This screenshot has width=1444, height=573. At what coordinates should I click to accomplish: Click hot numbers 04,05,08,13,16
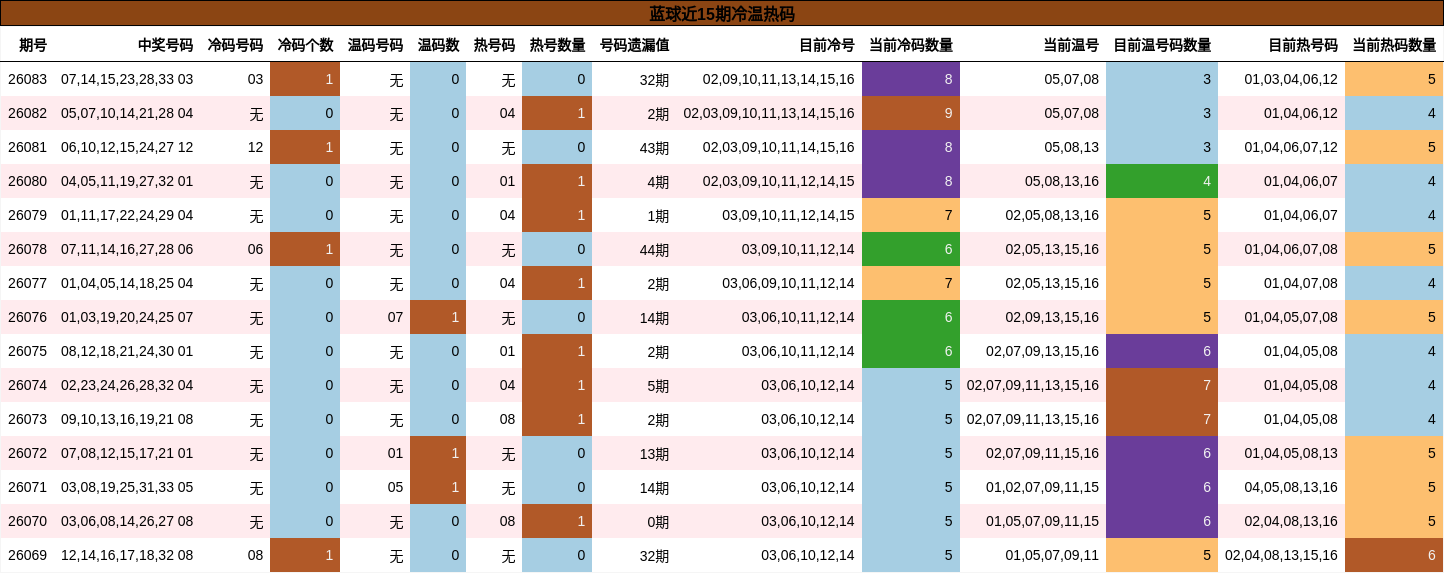1291,487
